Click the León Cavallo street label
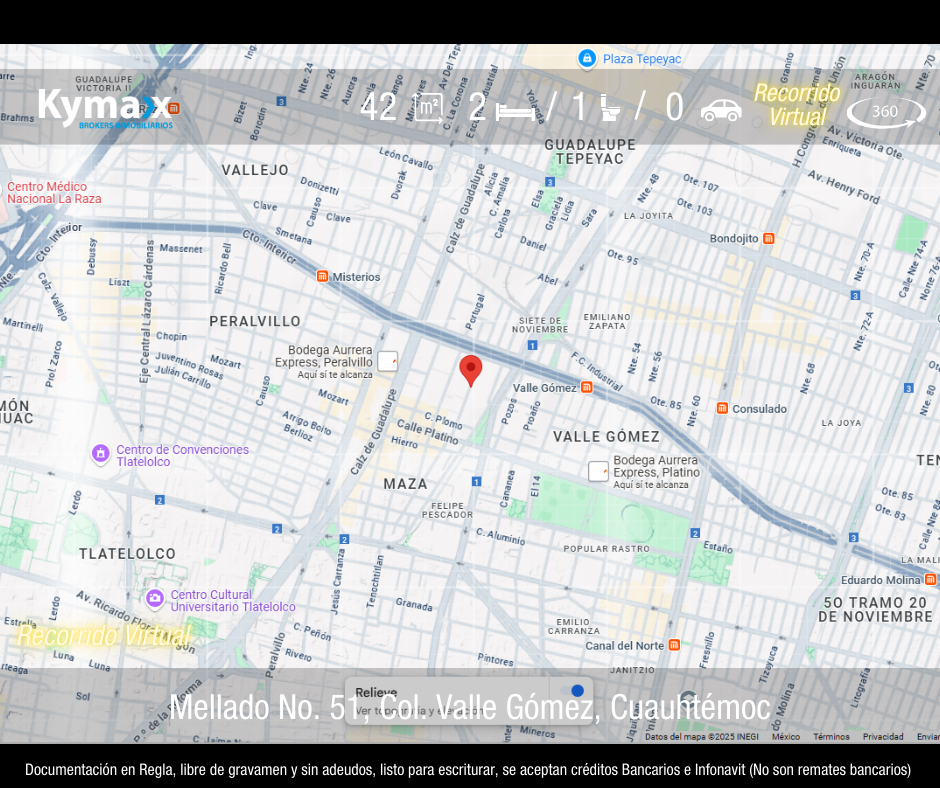Screen dimensions: 940x788 click(x=406, y=158)
